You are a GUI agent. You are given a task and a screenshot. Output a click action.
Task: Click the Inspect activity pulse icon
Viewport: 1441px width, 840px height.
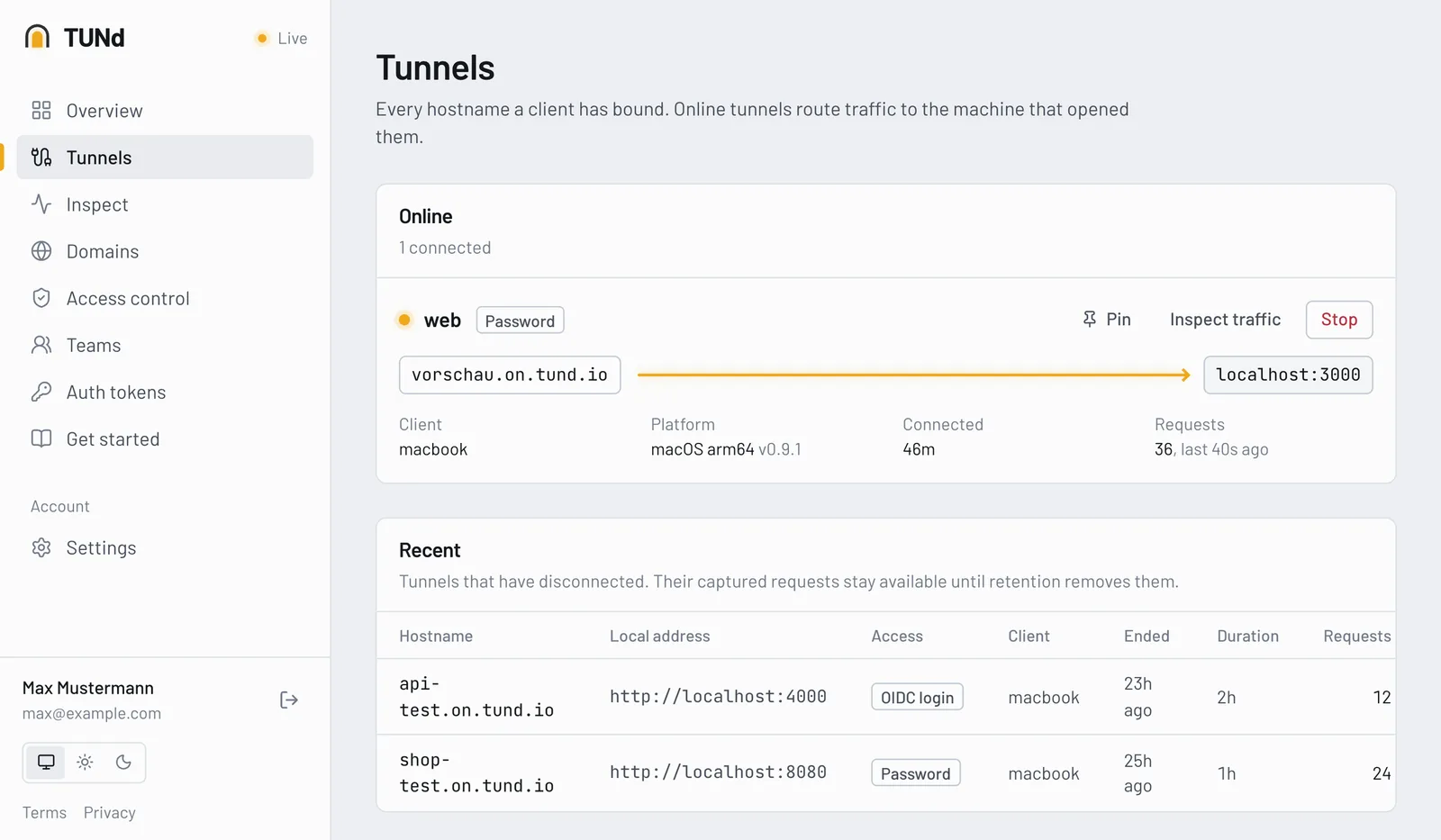pos(41,203)
